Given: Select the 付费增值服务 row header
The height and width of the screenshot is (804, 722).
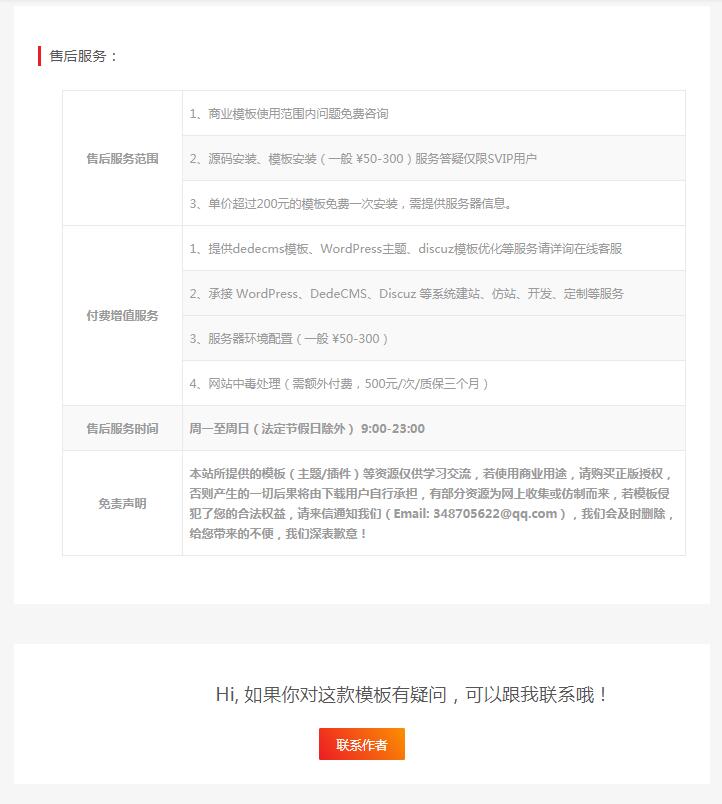Looking at the screenshot, I should (122, 316).
